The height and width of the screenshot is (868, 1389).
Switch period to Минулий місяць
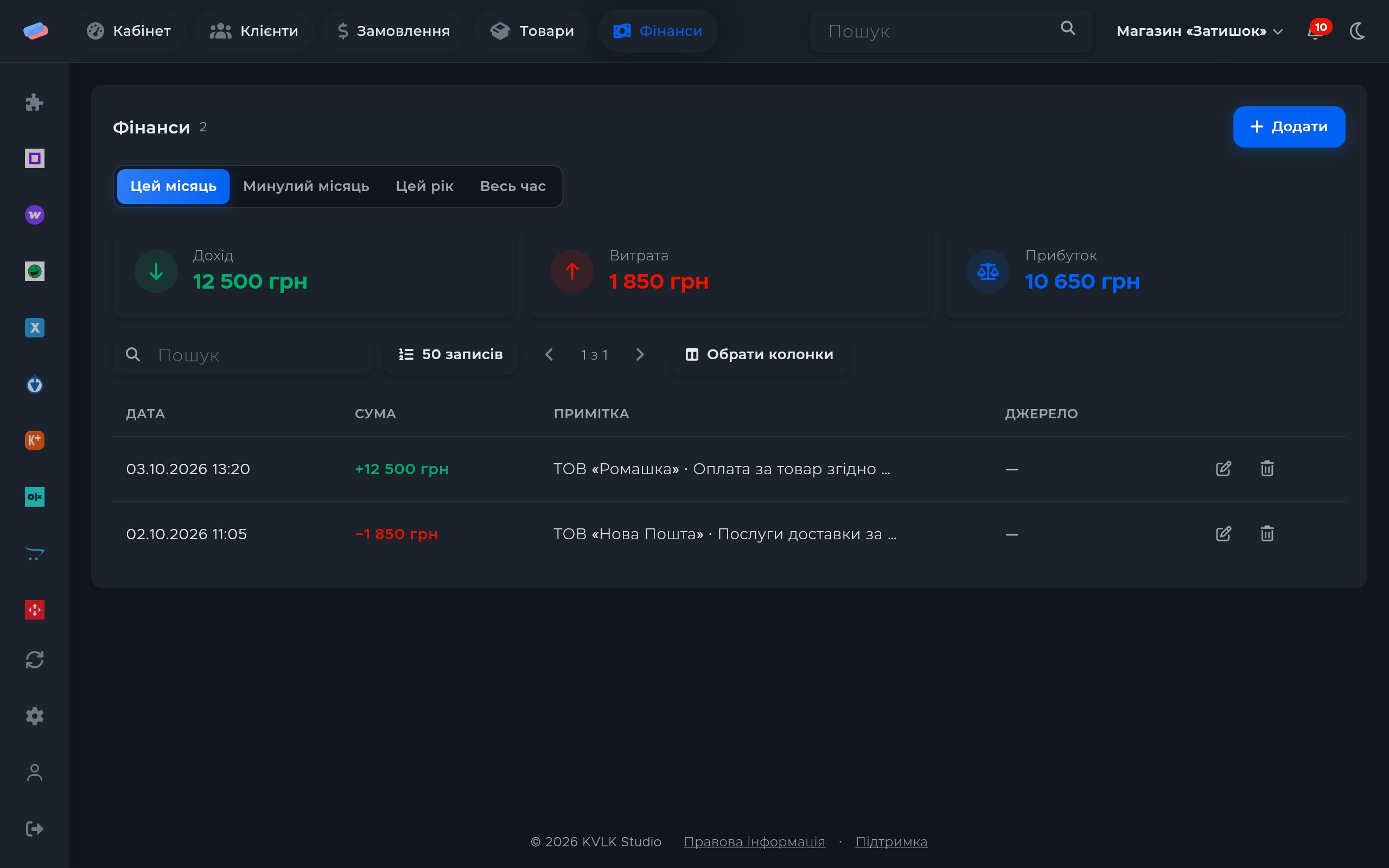[306, 187]
